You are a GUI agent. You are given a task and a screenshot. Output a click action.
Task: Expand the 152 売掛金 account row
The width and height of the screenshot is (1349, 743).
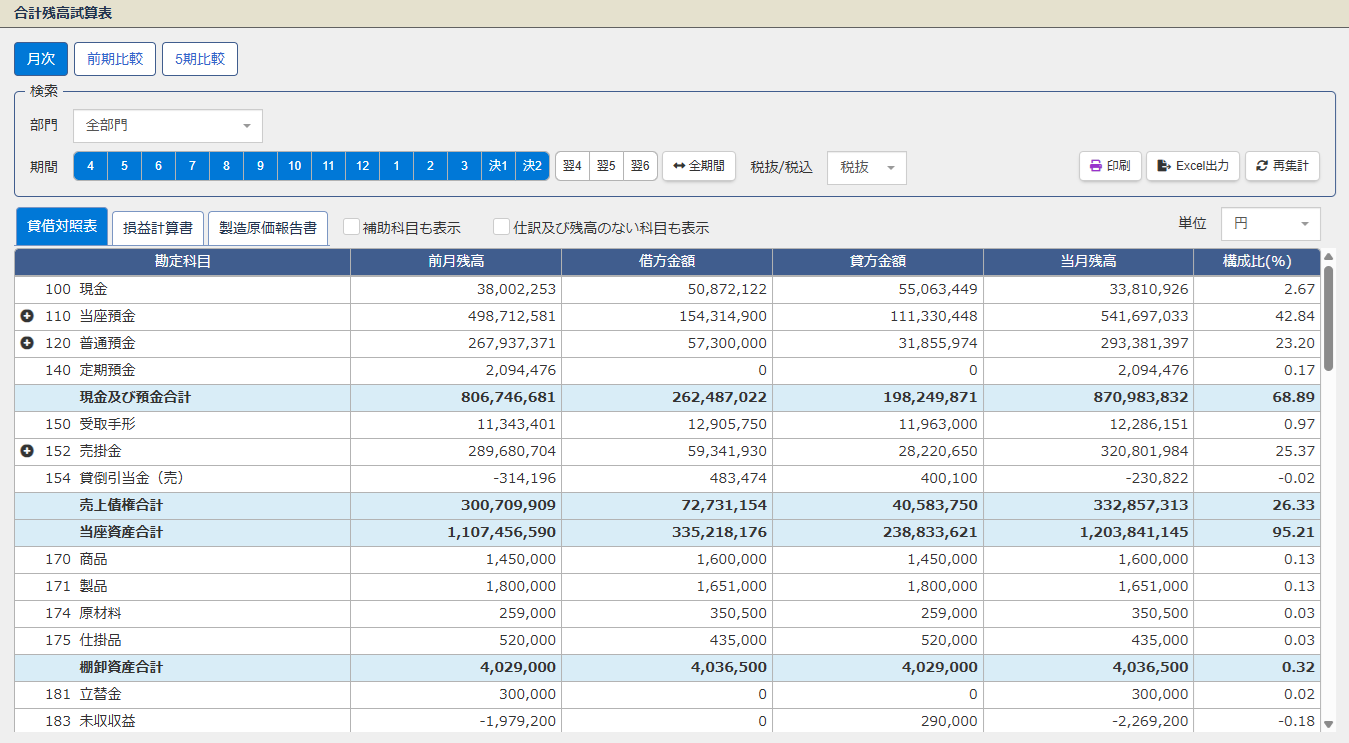click(x=27, y=451)
